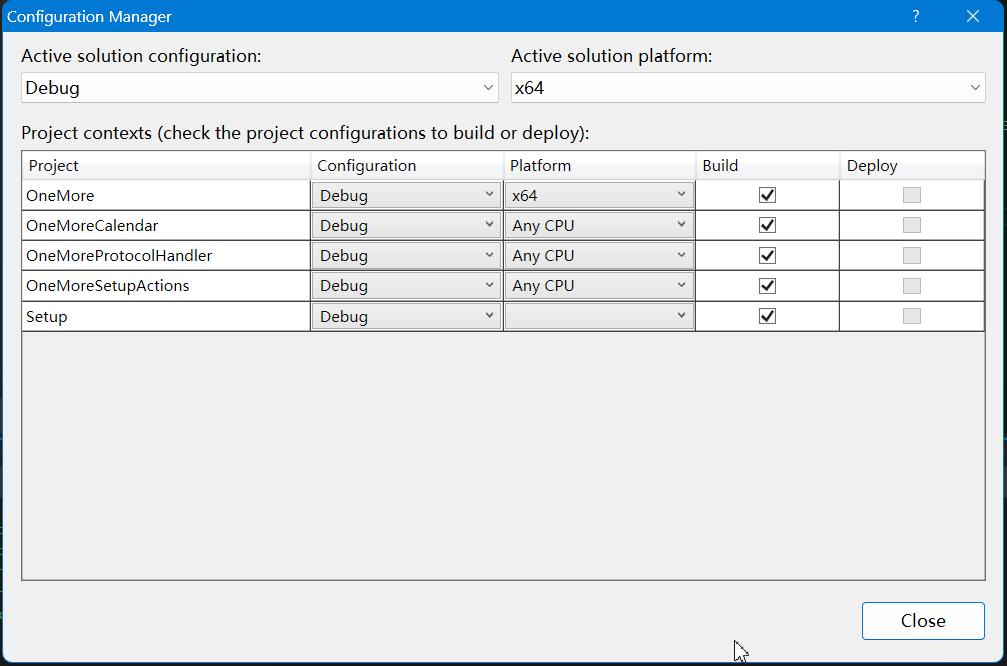This screenshot has height=666, width=1007.
Task: Open Active solution platform dropdown
Action: [x=748, y=87]
